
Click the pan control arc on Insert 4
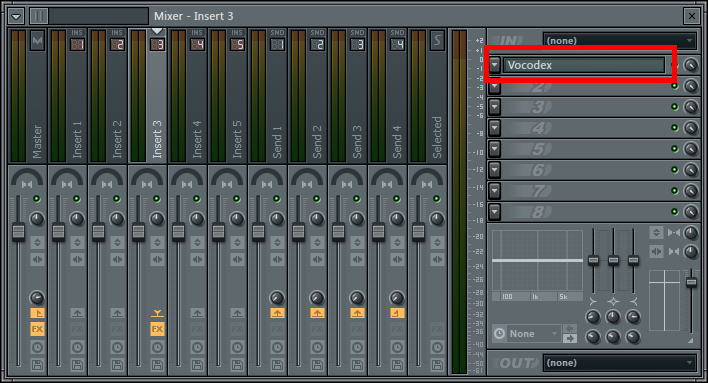click(x=186, y=178)
